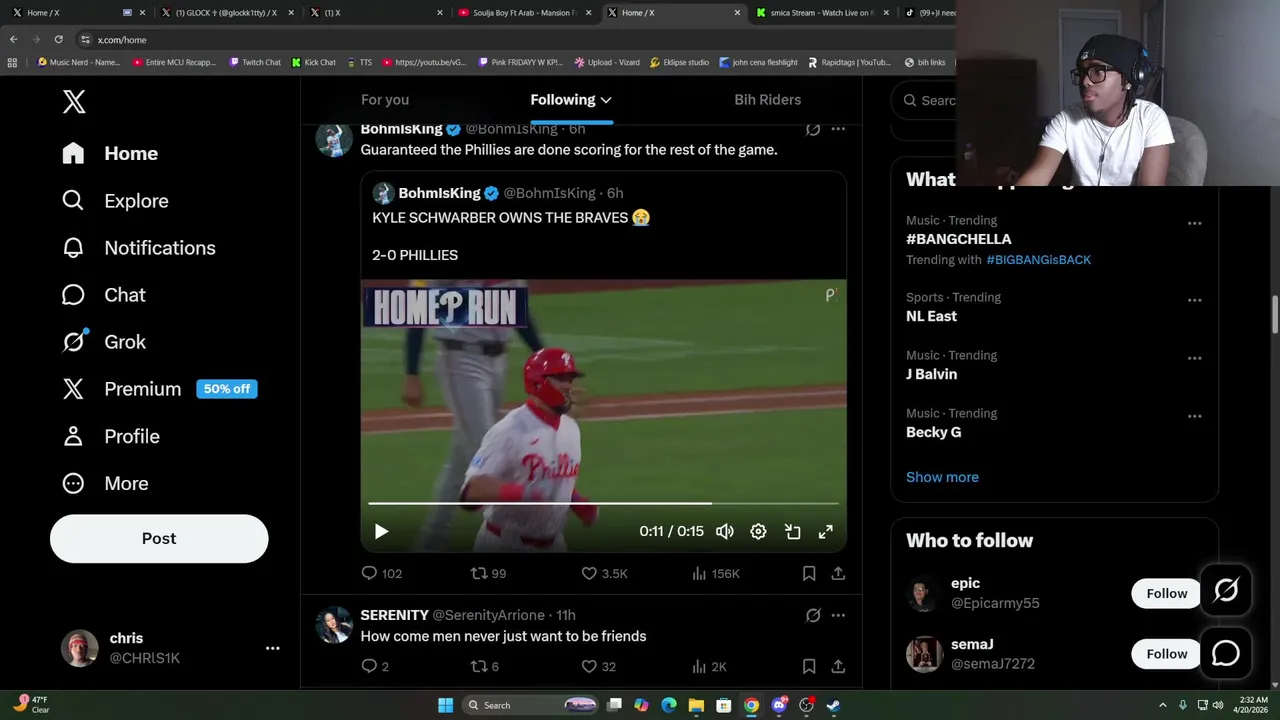Open Windows Start menu
Viewport: 1280px width, 720px height.
click(x=445, y=705)
